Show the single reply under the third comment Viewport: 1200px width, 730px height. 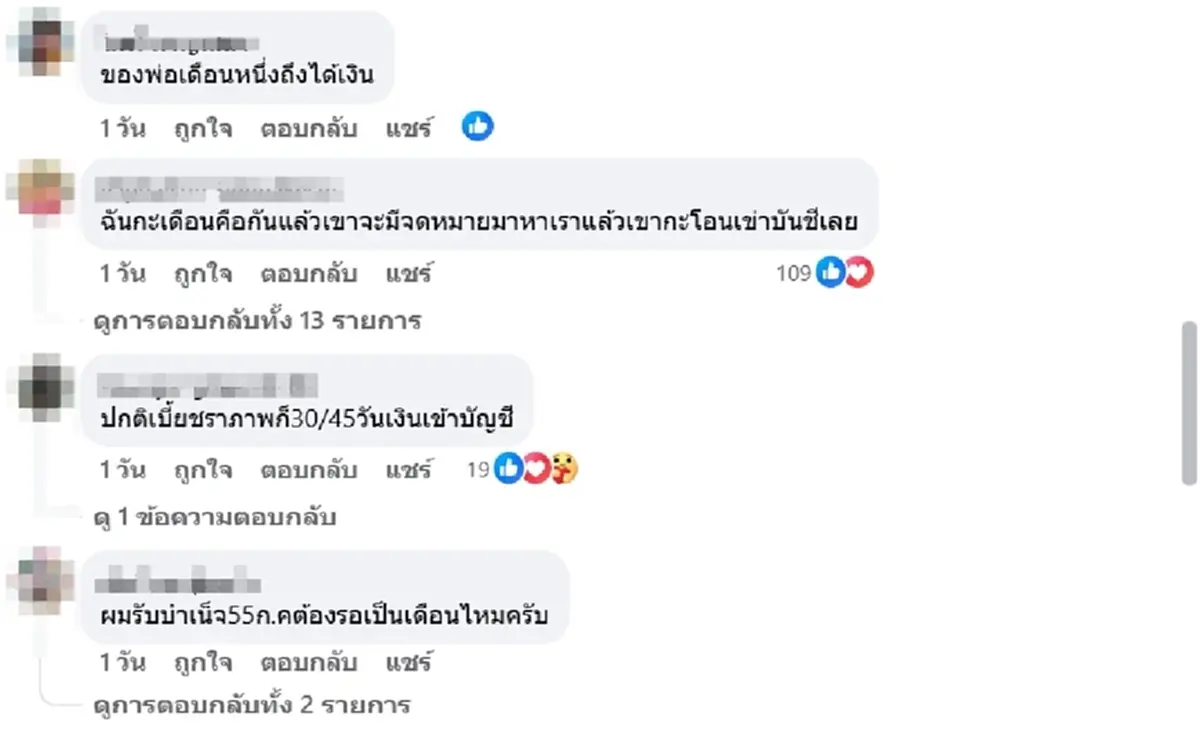click(x=213, y=517)
